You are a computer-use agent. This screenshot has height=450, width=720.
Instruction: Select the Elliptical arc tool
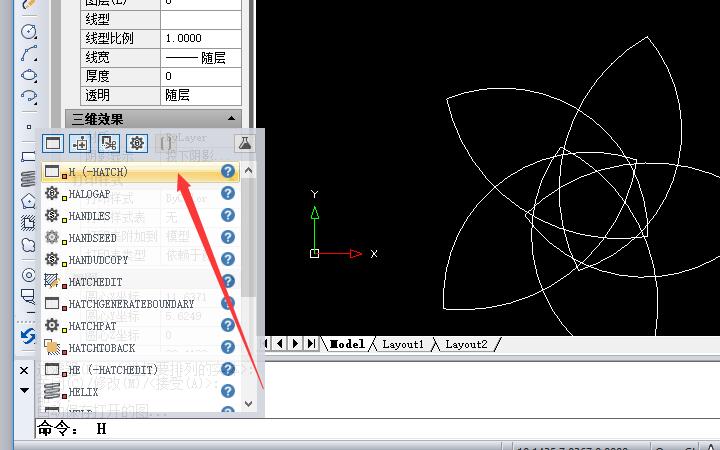click(x=29, y=97)
